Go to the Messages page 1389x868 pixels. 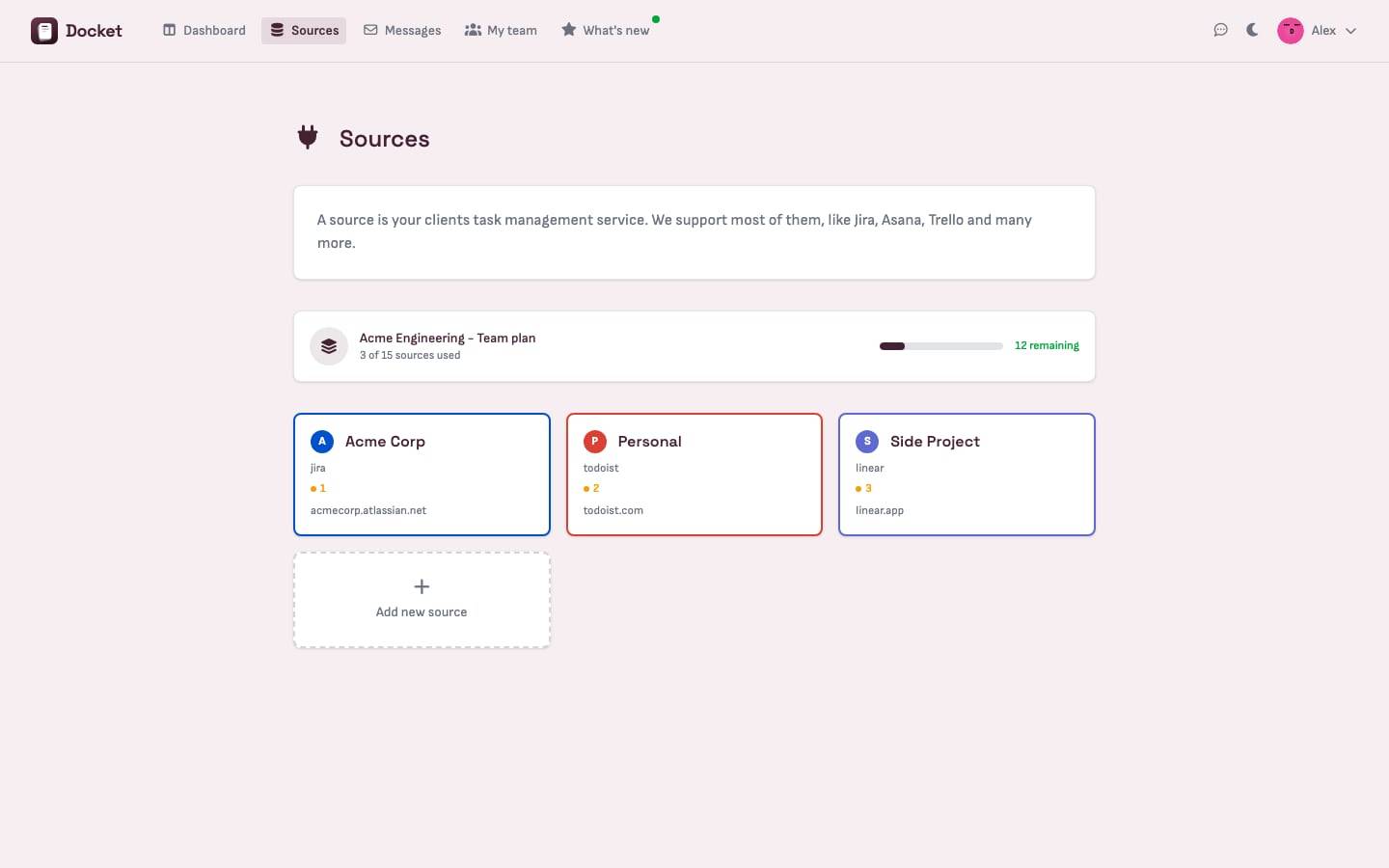click(402, 31)
